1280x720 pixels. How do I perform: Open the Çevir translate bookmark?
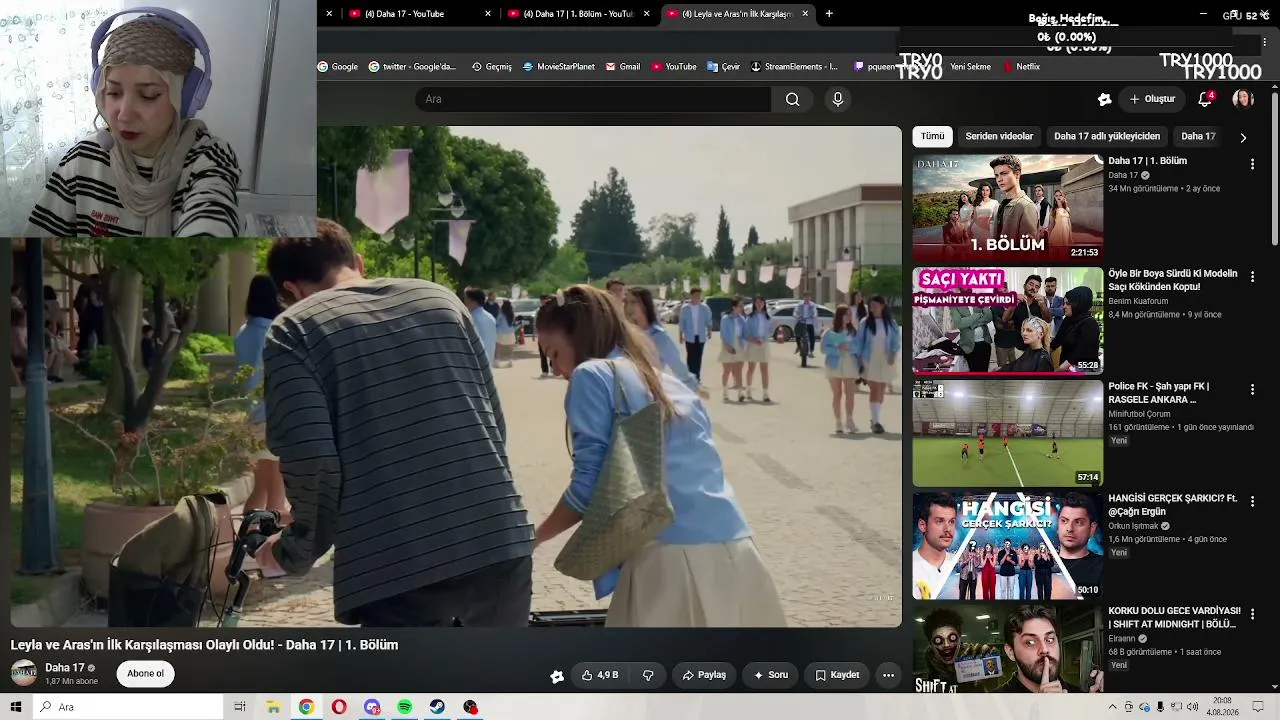pos(723,67)
